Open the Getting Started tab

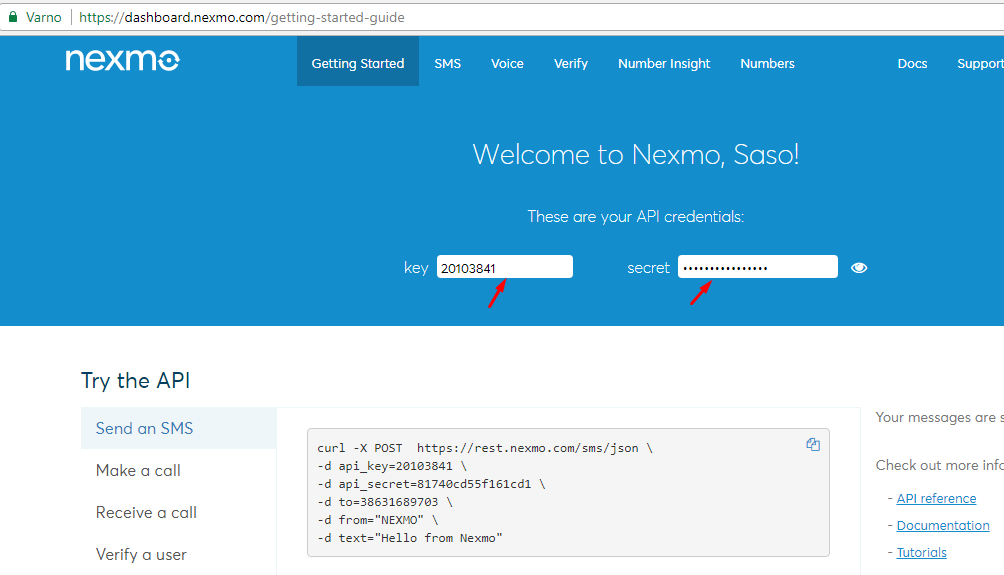(358, 63)
